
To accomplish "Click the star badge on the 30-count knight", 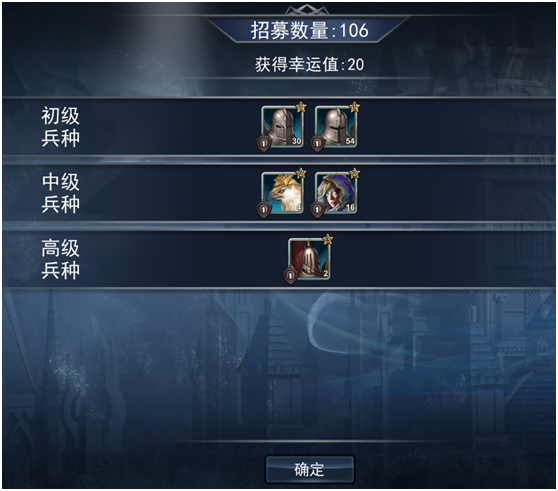I will coord(301,107).
